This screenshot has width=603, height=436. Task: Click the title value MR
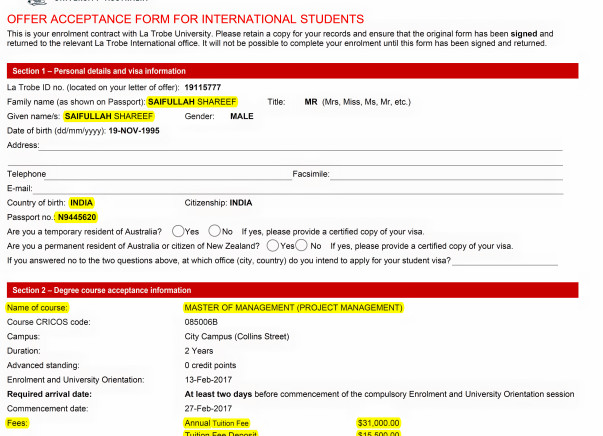click(311, 102)
